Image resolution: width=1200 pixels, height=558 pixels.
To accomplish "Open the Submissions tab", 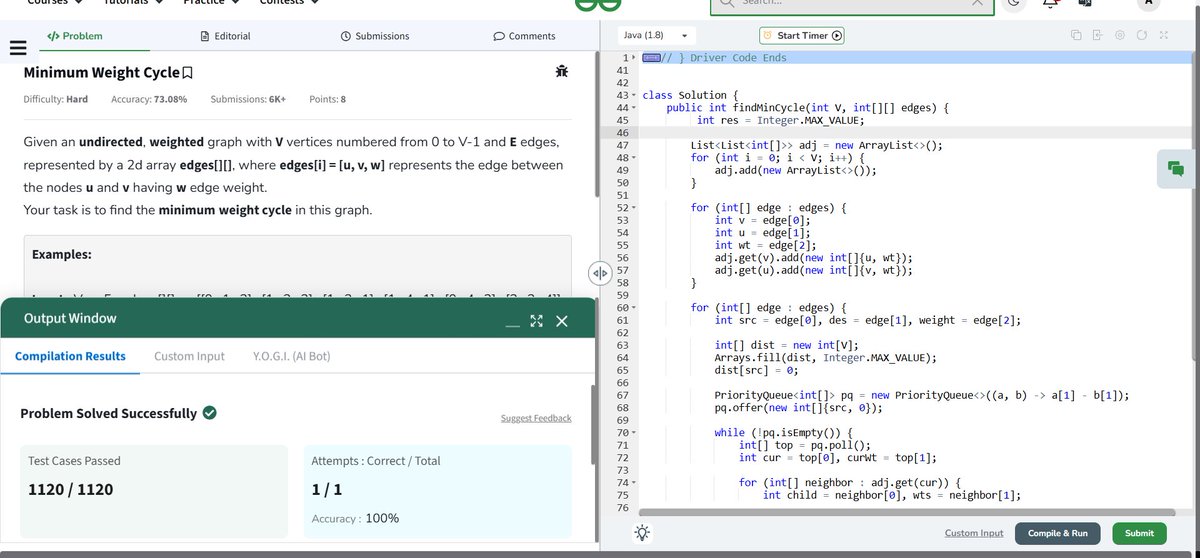I will point(375,36).
